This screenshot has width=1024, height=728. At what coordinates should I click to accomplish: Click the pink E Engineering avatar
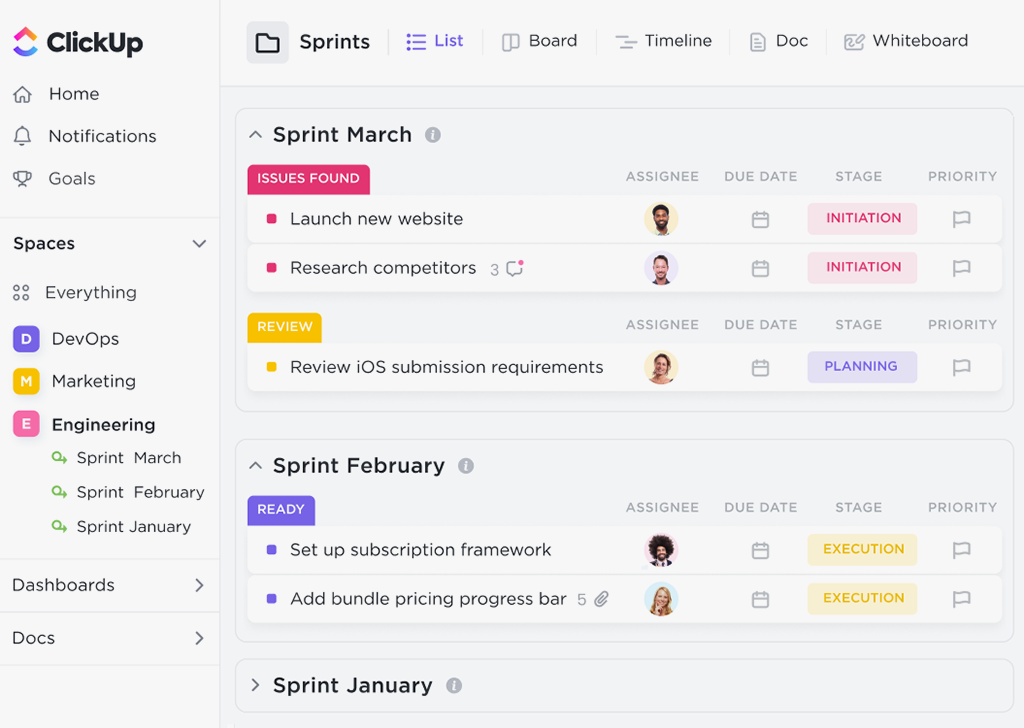click(26, 424)
